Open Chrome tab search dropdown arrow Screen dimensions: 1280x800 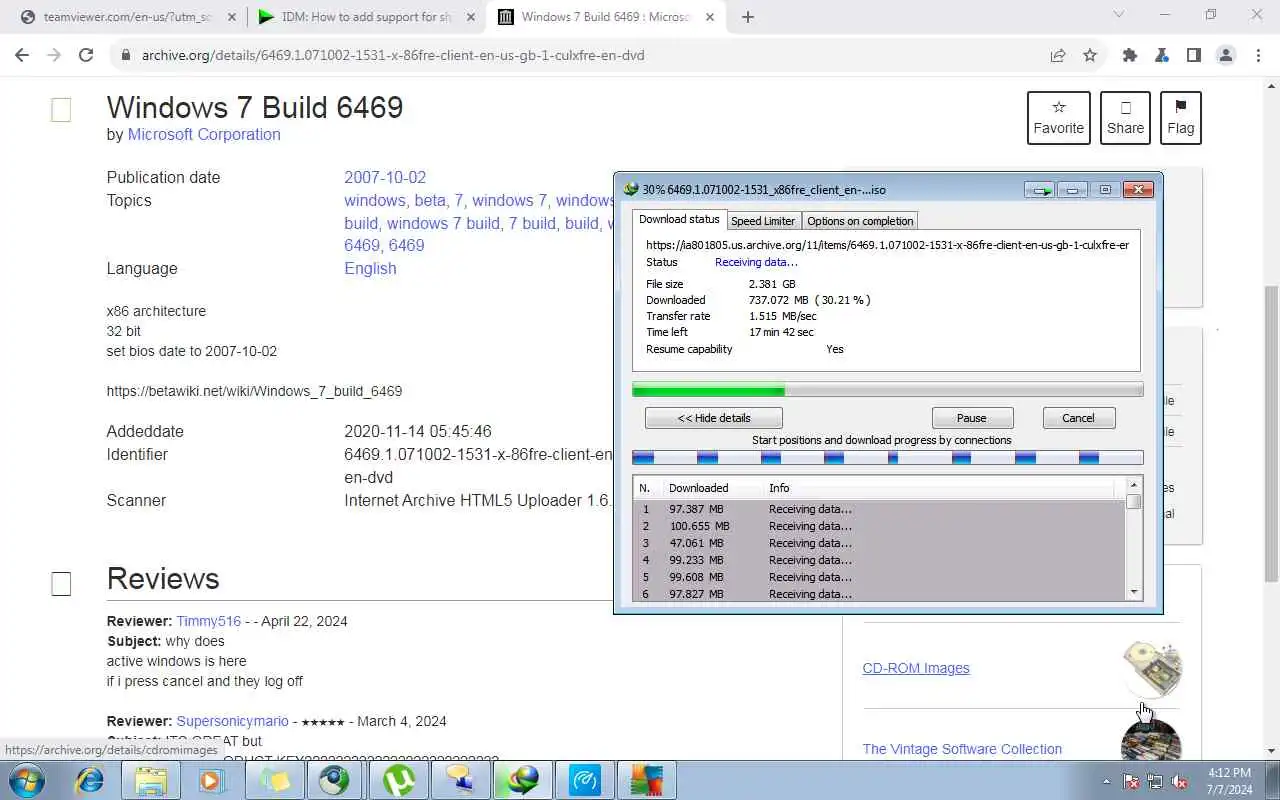click(x=1119, y=15)
